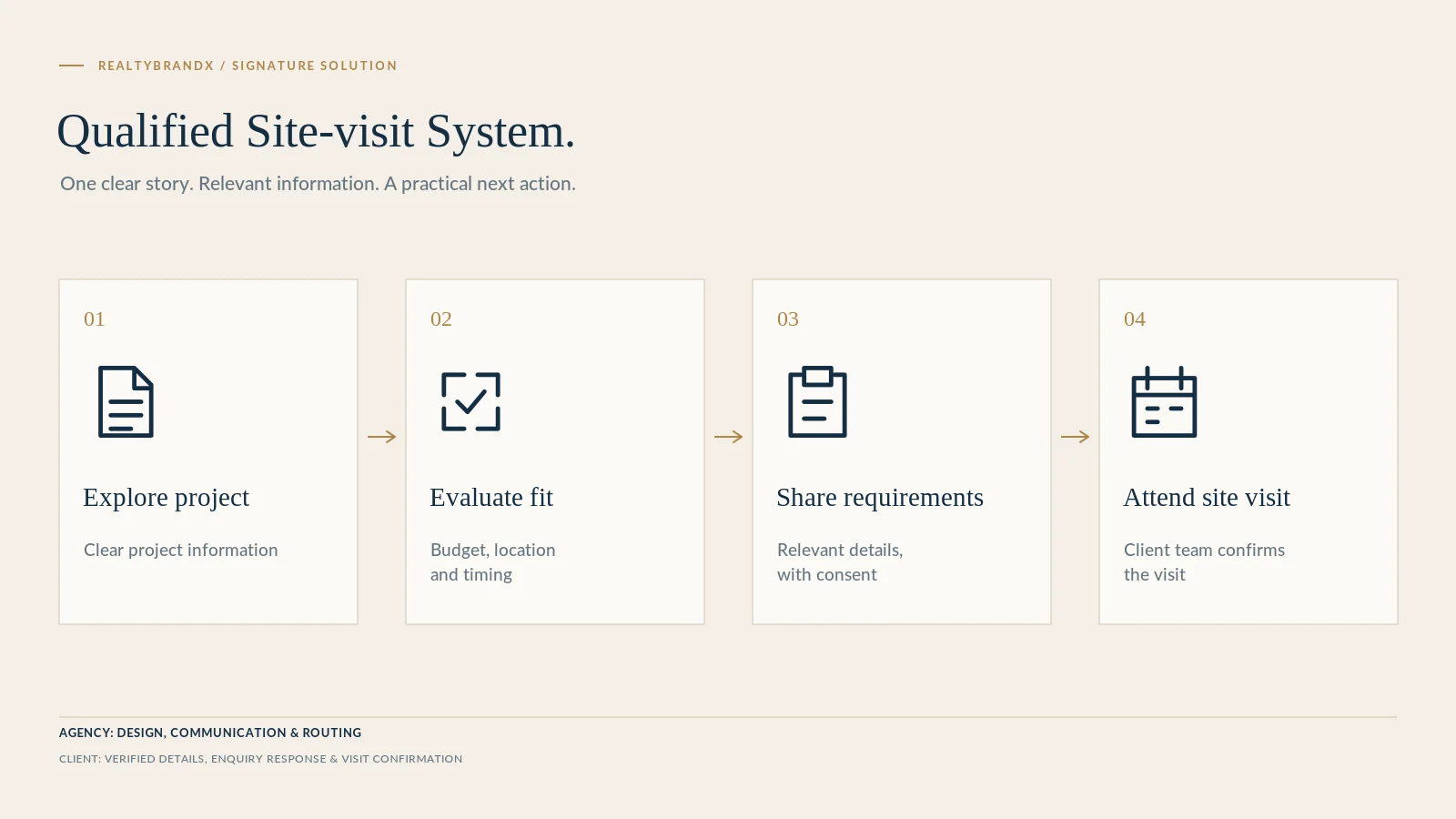Click the document icon in Explore project card
Image resolution: width=1456 pixels, height=819 pixels.
tap(126, 401)
